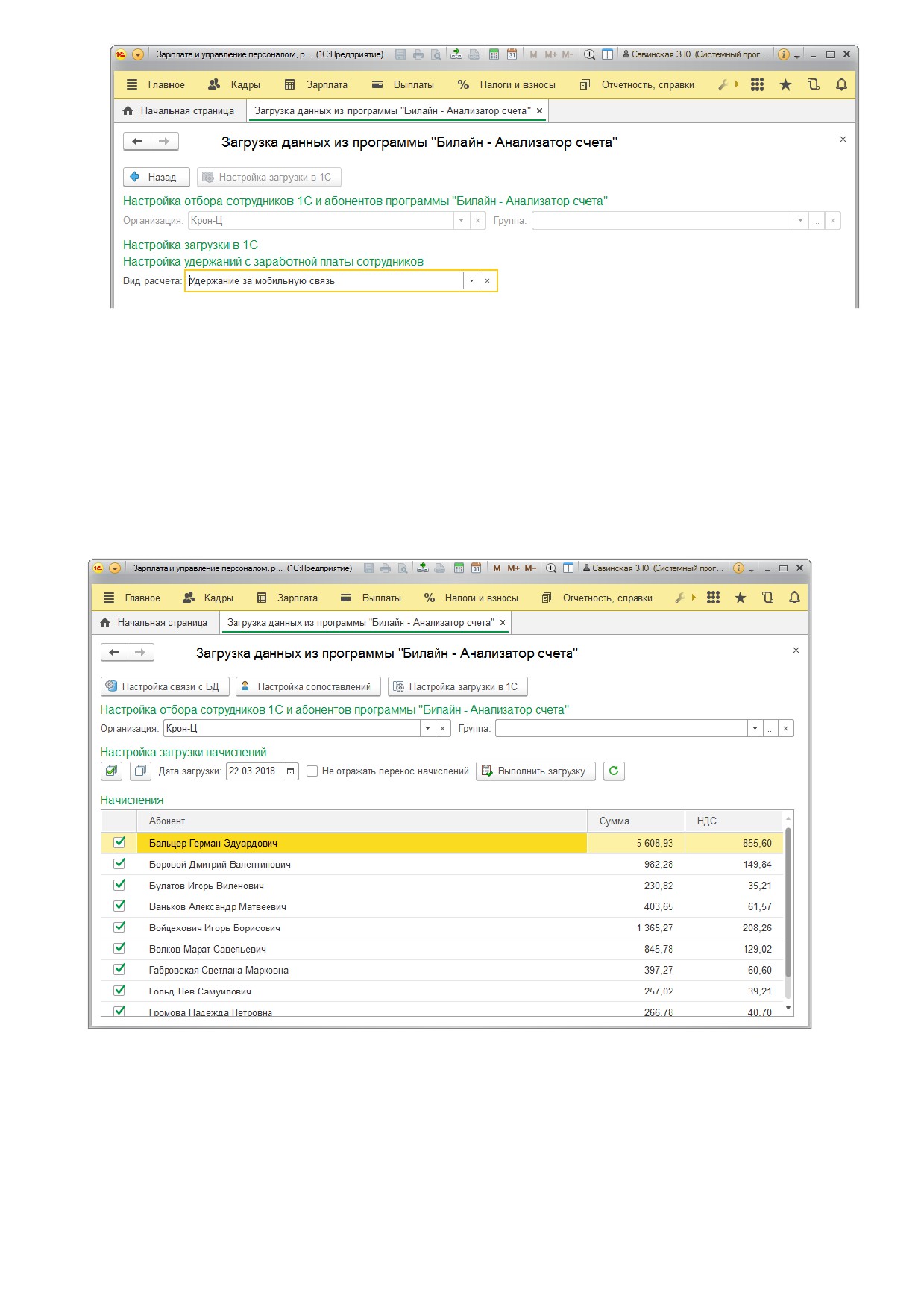The height and width of the screenshot is (1307, 924).
Task: Open the notifications bell in upper window
Action: (x=841, y=84)
